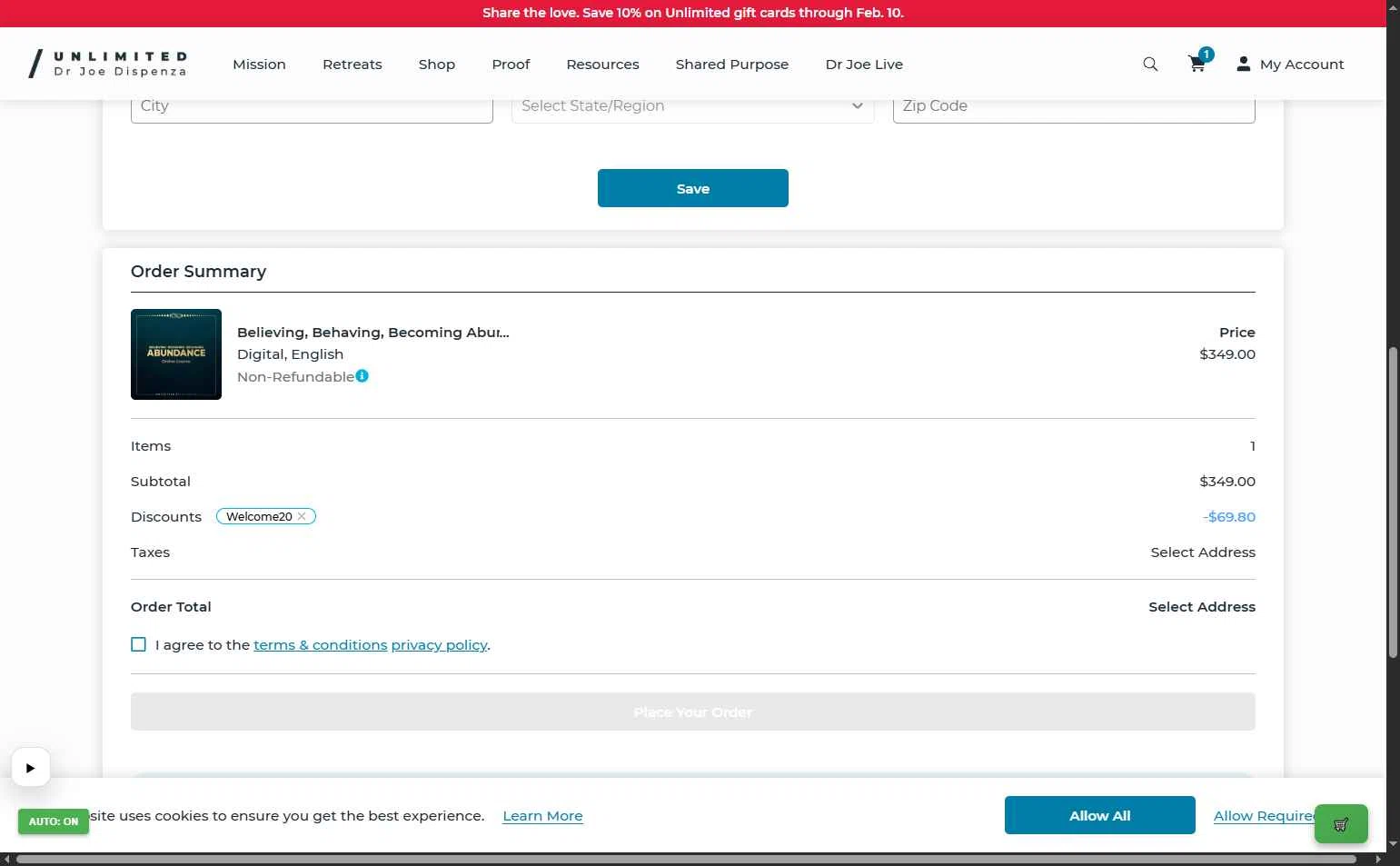Open the privacy policy link
The image size is (1400, 866).
[x=439, y=645]
